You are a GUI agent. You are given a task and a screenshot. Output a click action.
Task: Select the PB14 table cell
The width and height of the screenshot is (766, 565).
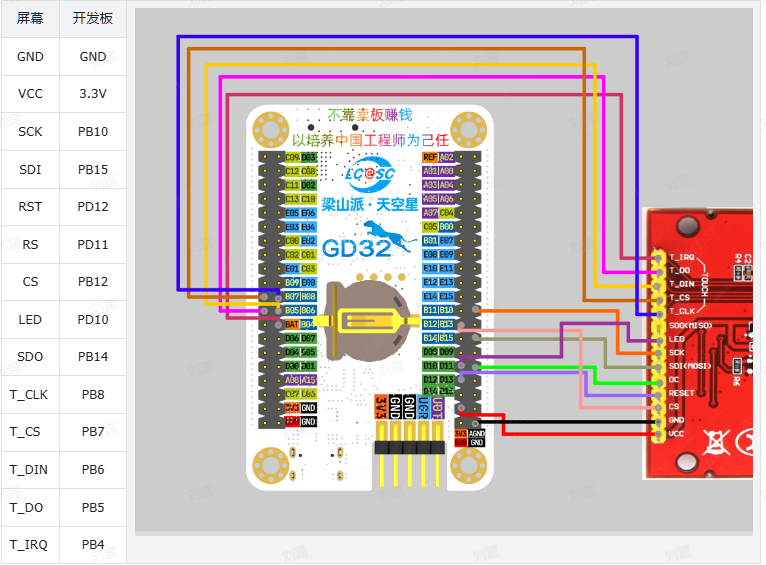(x=93, y=357)
